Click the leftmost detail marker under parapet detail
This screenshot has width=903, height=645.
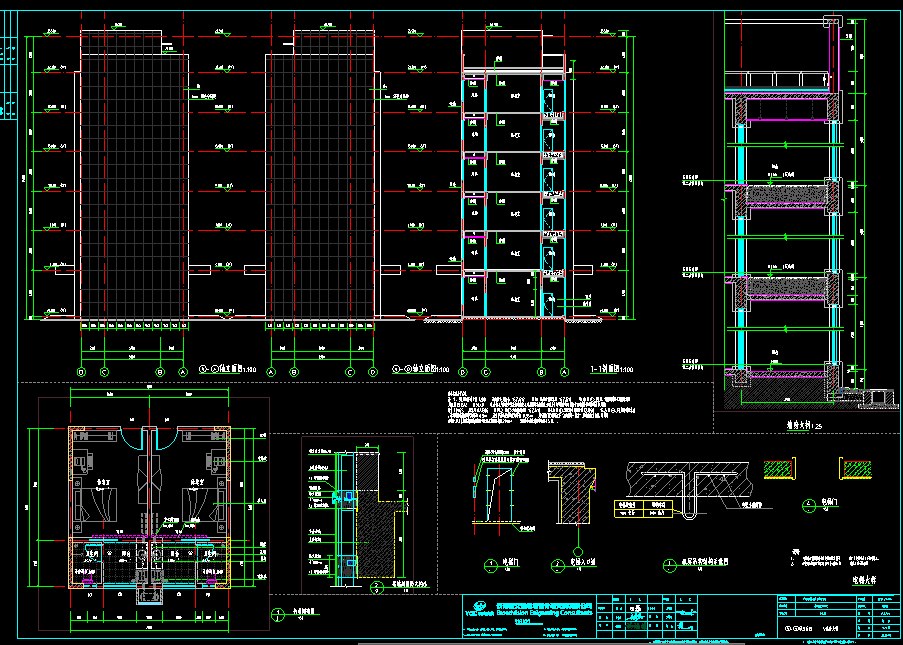click(490, 565)
